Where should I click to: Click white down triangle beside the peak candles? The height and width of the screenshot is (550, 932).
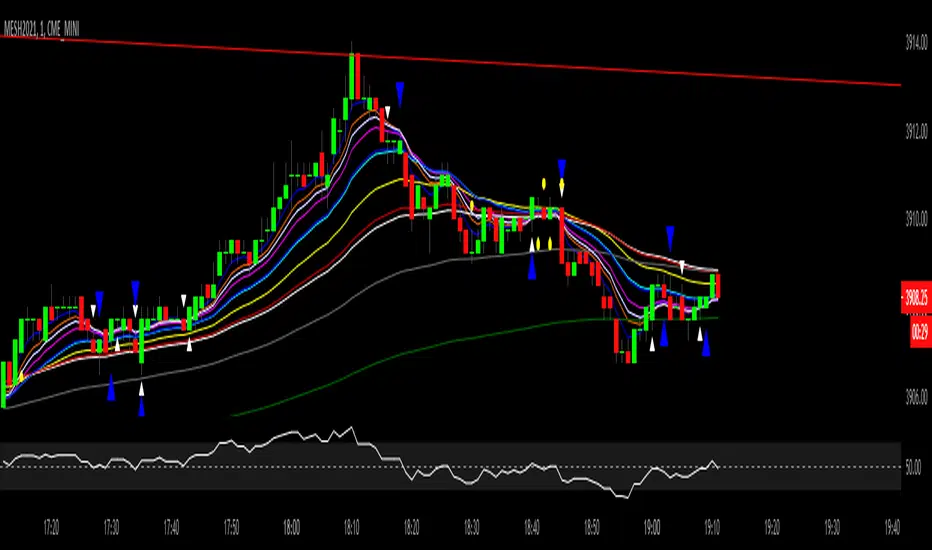tap(388, 112)
